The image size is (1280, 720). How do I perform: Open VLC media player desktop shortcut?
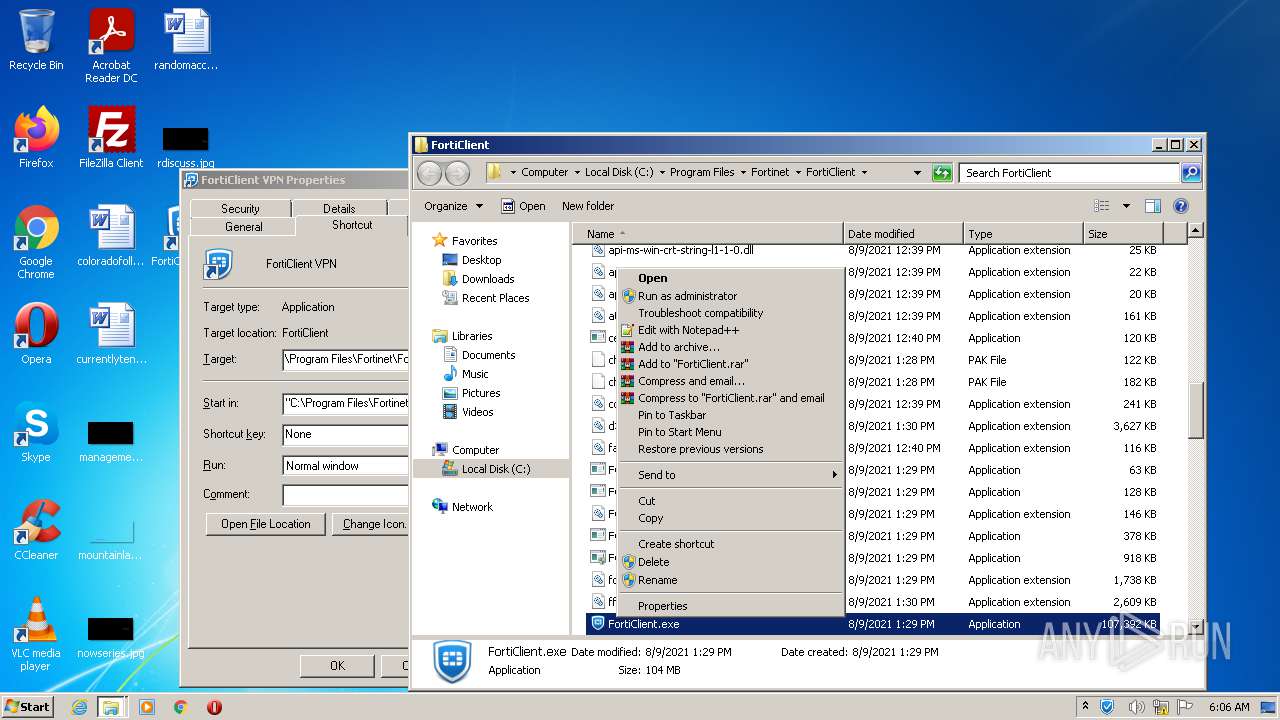click(36, 634)
